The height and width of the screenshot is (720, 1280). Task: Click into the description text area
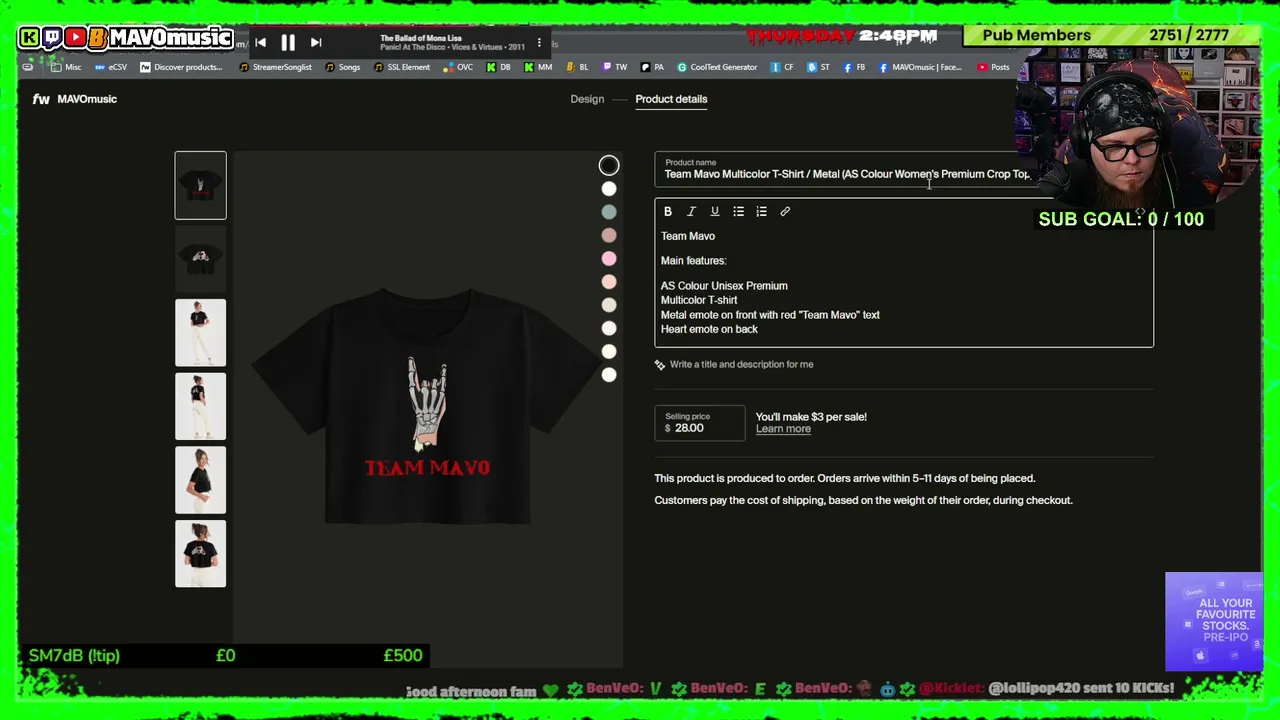tap(904, 285)
